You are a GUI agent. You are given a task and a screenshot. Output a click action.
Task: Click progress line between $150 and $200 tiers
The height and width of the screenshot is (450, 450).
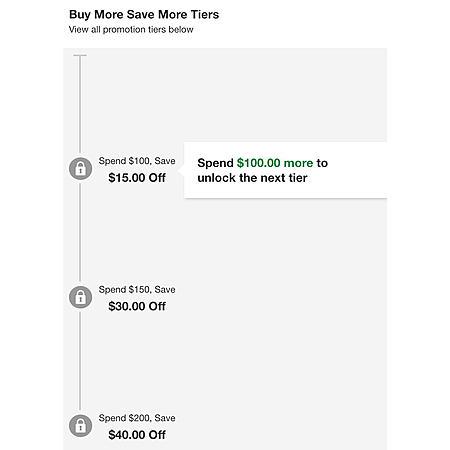80,361
